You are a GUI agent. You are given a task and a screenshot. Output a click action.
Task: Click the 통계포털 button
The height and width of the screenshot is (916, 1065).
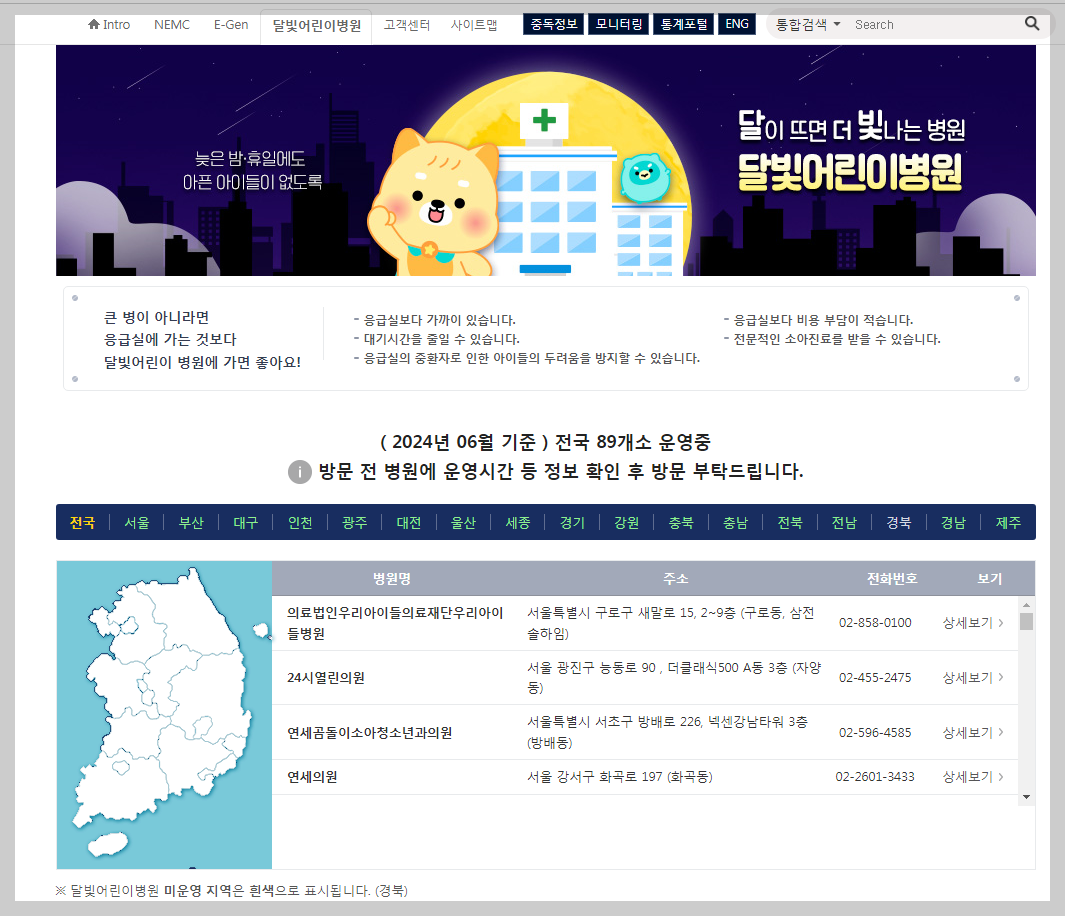(684, 24)
